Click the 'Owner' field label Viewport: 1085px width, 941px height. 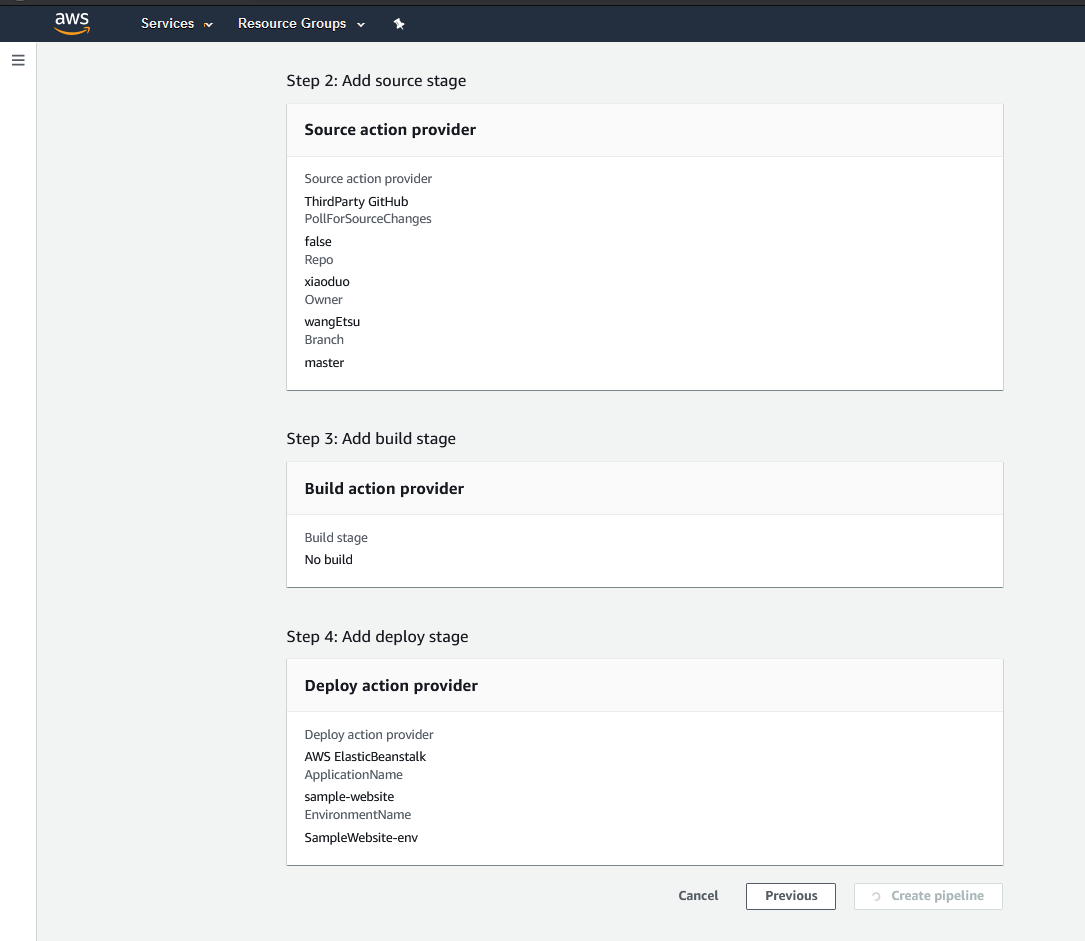tap(324, 300)
